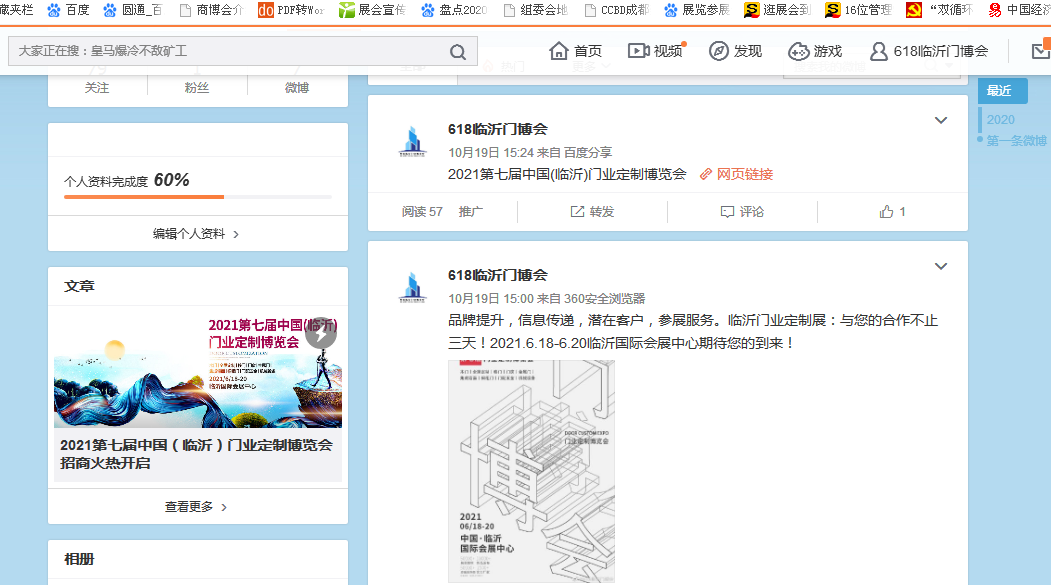Open the 618临沂门博会 account menu

(929, 51)
